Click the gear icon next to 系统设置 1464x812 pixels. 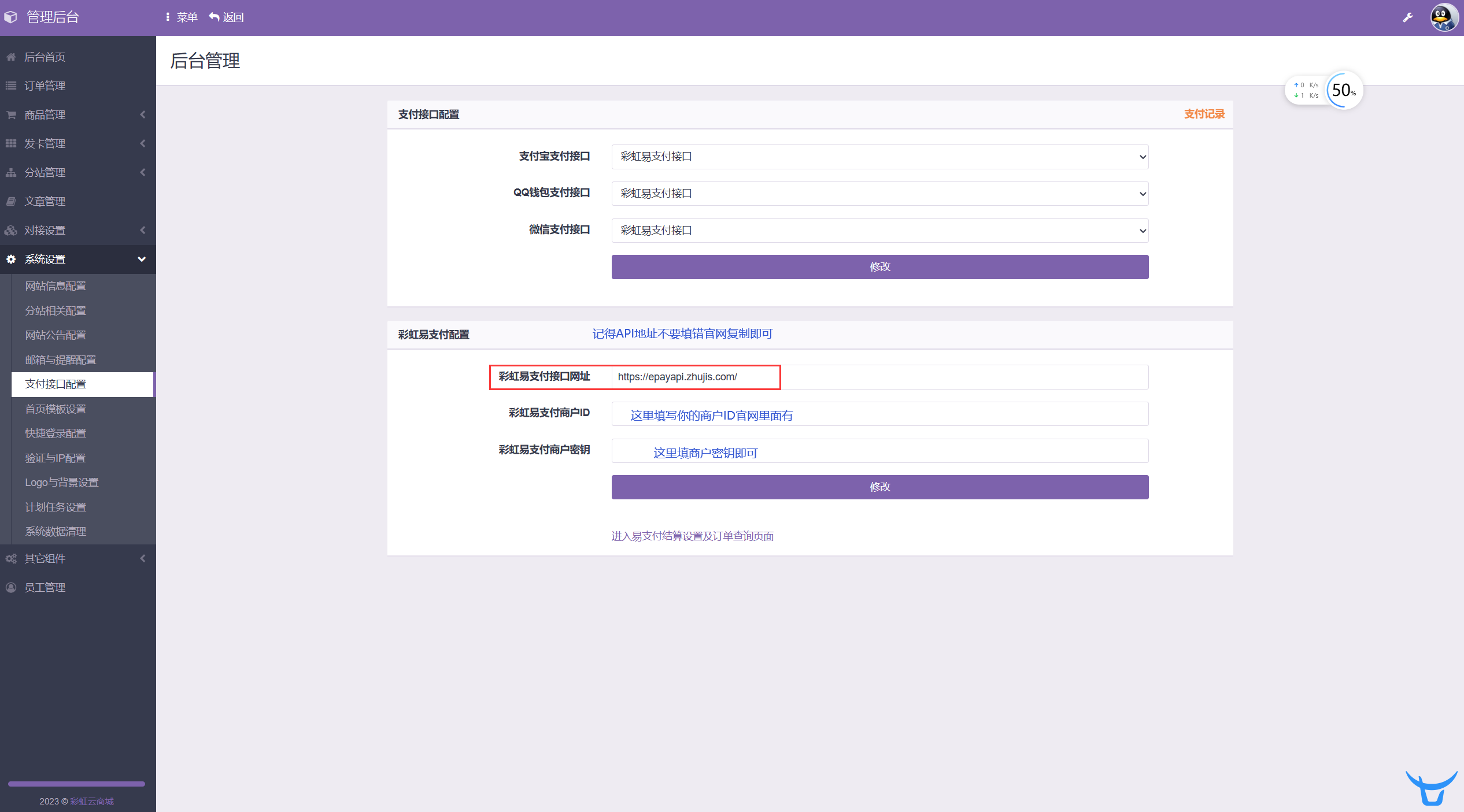11,259
